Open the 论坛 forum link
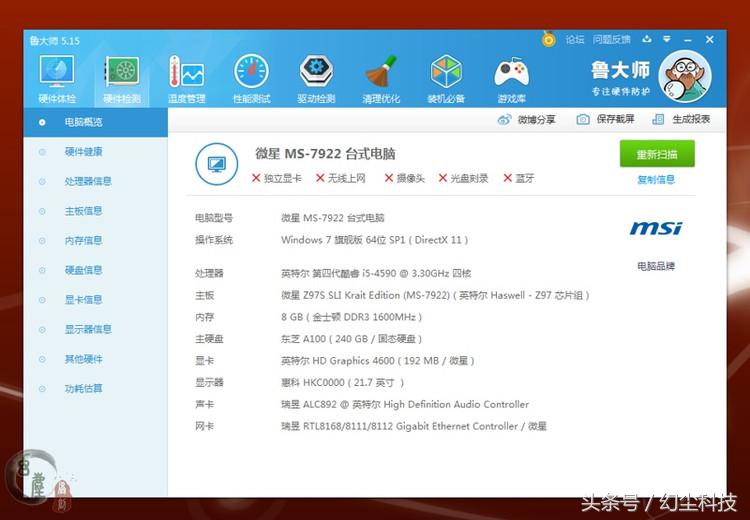Image resolution: width=750 pixels, height=520 pixels. (575, 40)
